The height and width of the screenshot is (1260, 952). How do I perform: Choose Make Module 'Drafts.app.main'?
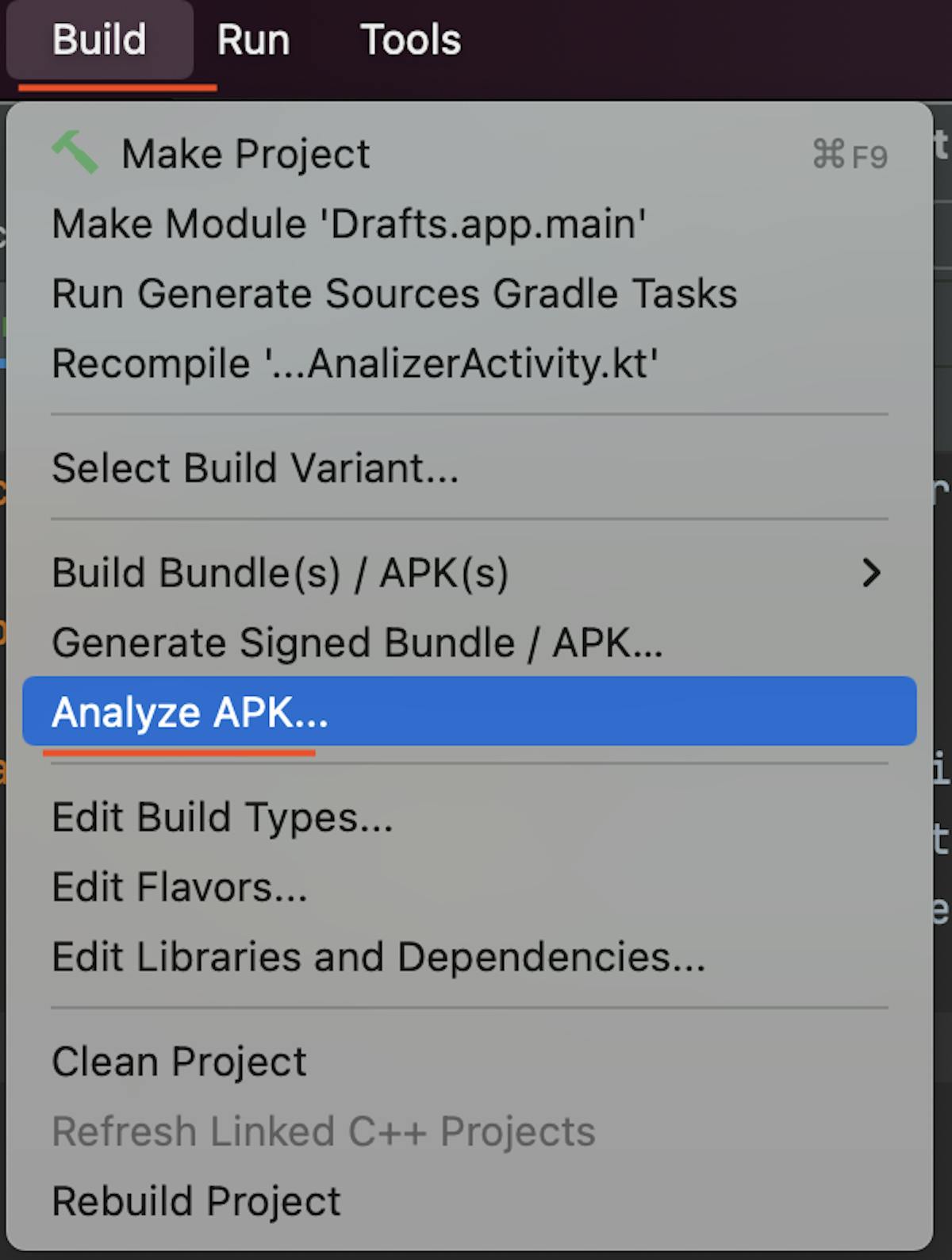click(348, 224)
